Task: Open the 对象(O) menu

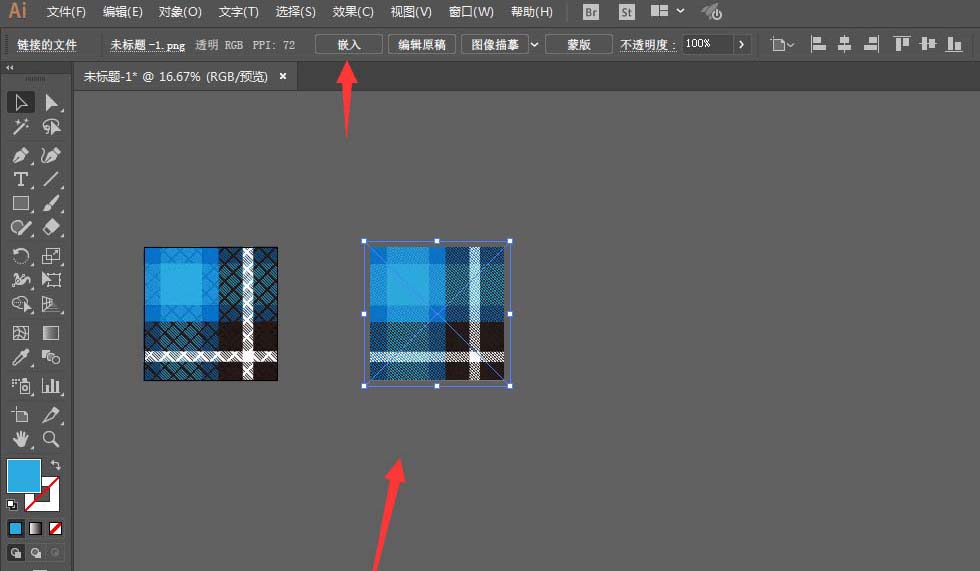Action: click(x=180, y=12)
